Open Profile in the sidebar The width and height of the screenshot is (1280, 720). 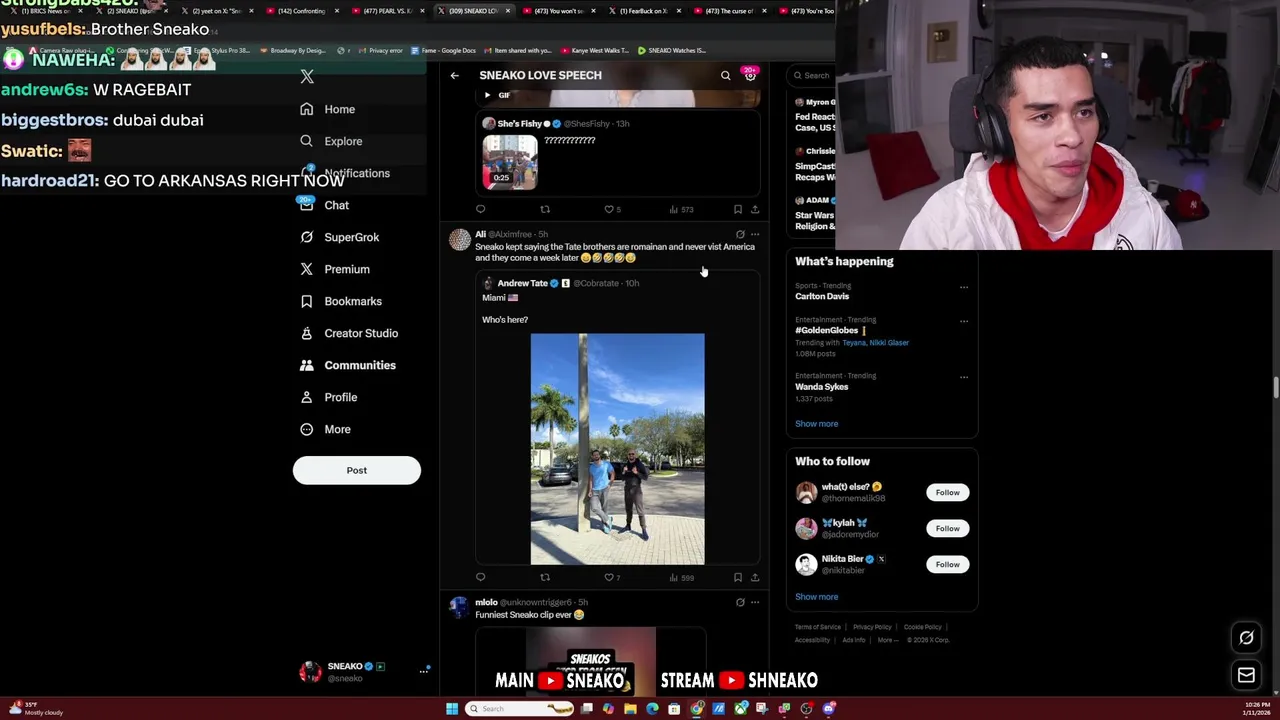(328, 397)
